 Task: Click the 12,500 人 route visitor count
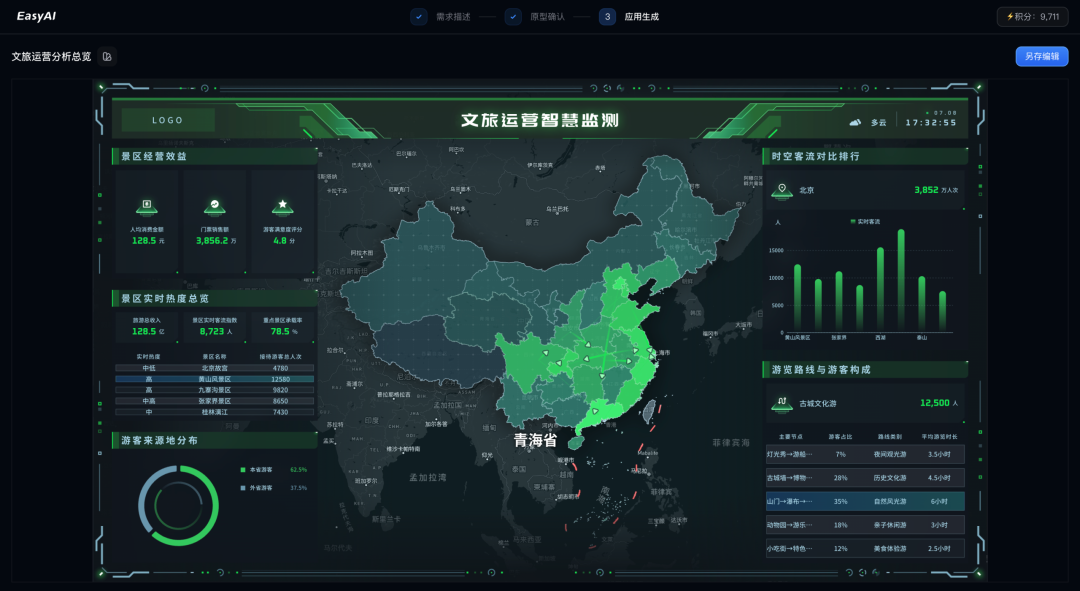tap(939, 403)
